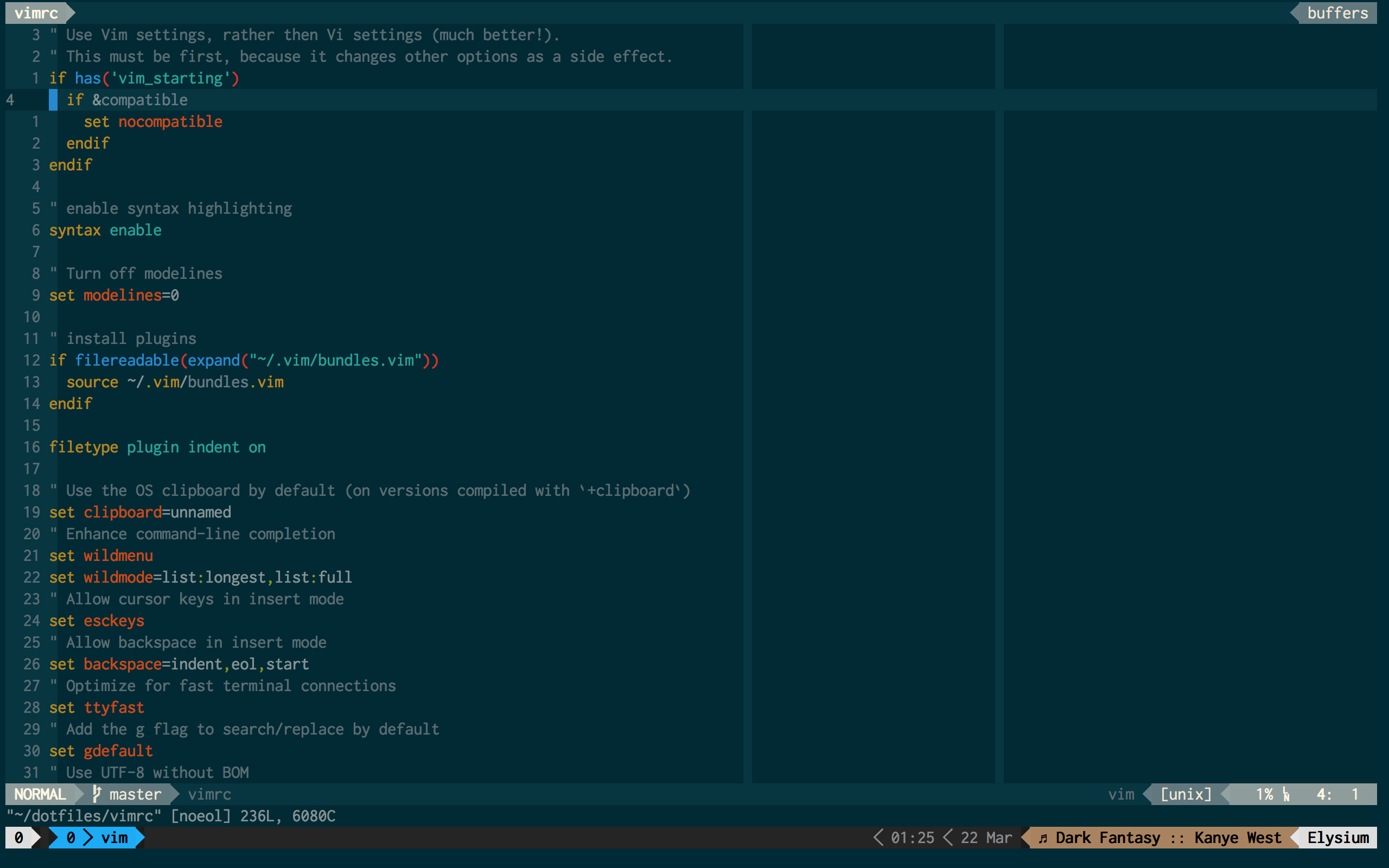This screenshot has height=868, width=1389.
Task: Click the git branch icon beside master
Action: (97, 794)
